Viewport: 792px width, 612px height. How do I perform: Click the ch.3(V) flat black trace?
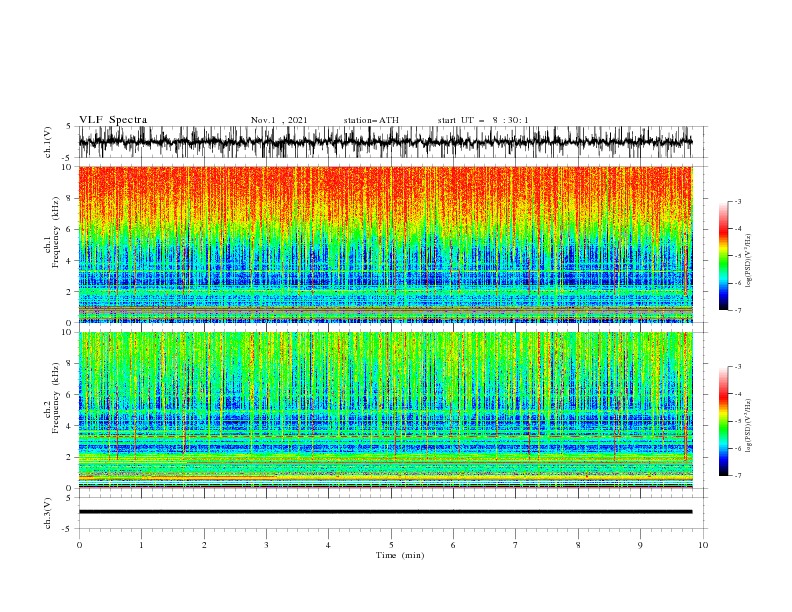pos(385,512)
